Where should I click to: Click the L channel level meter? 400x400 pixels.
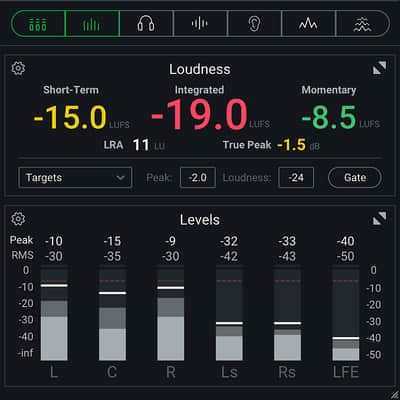click(54, 313)
